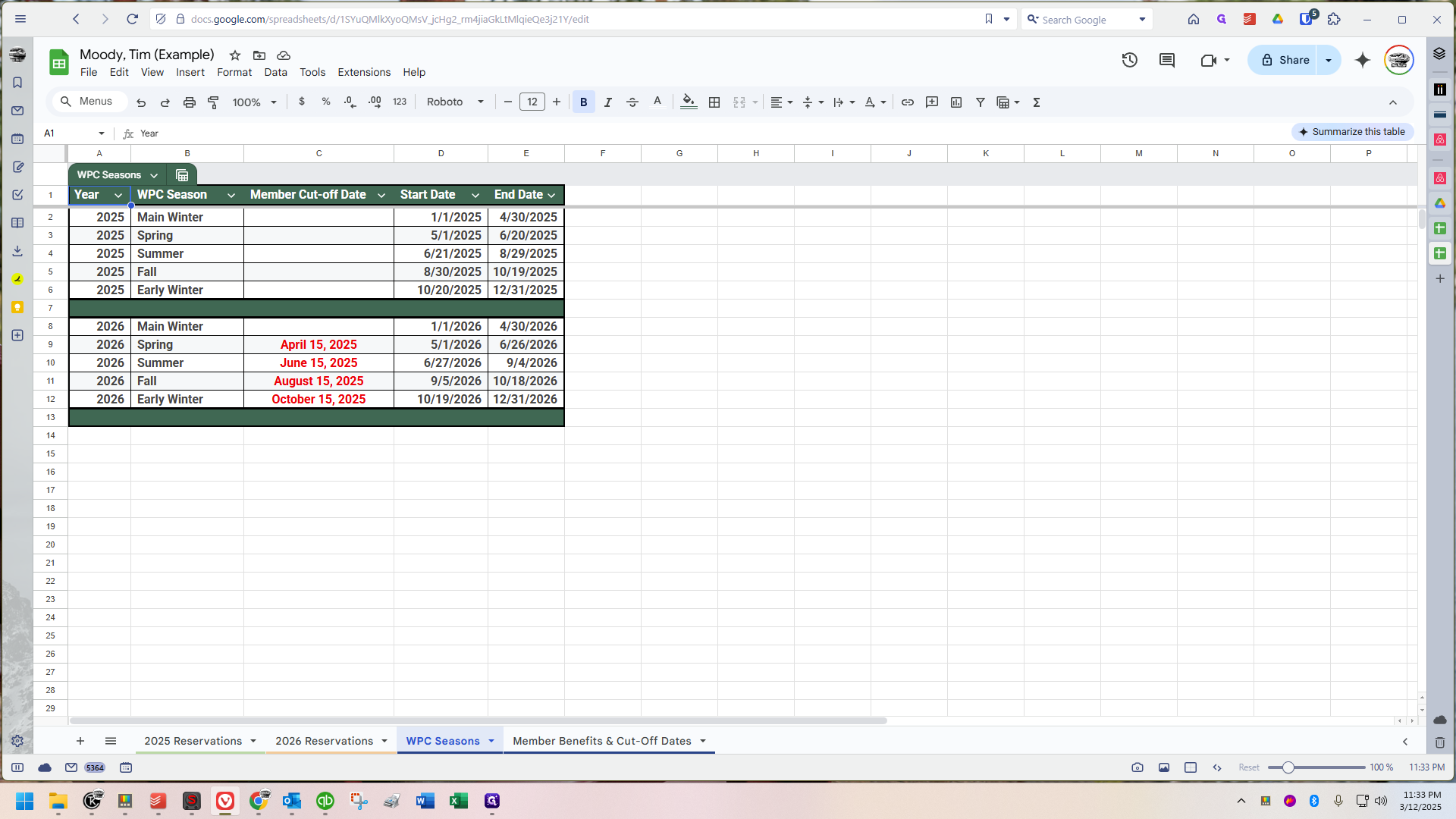The height and width of the screenshot is (819, 1456).
Task: Click the print icon in toolbar
Action: pos(190,102)
